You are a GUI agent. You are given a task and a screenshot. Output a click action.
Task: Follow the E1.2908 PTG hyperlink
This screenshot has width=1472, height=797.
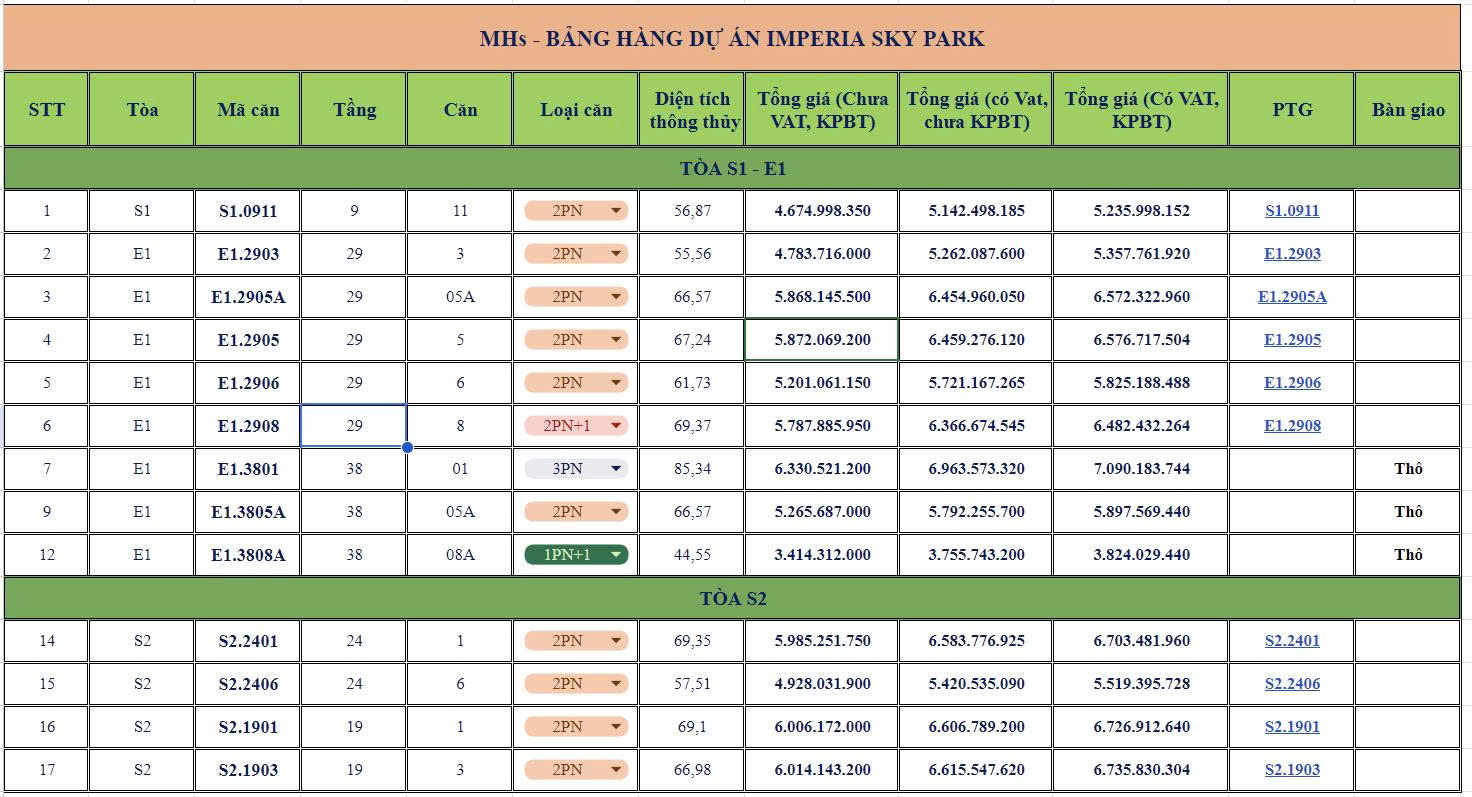1292,425
